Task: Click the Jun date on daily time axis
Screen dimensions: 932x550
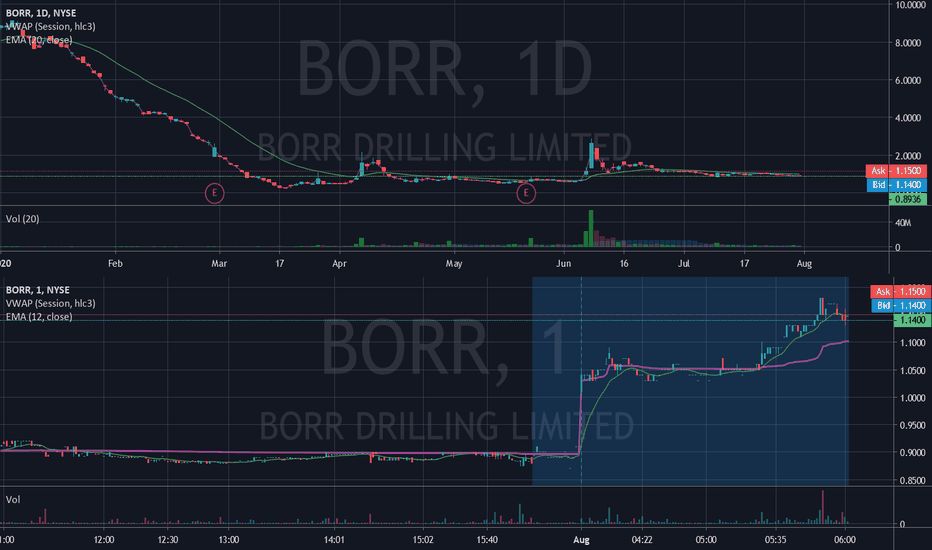Action: point(563,263)
